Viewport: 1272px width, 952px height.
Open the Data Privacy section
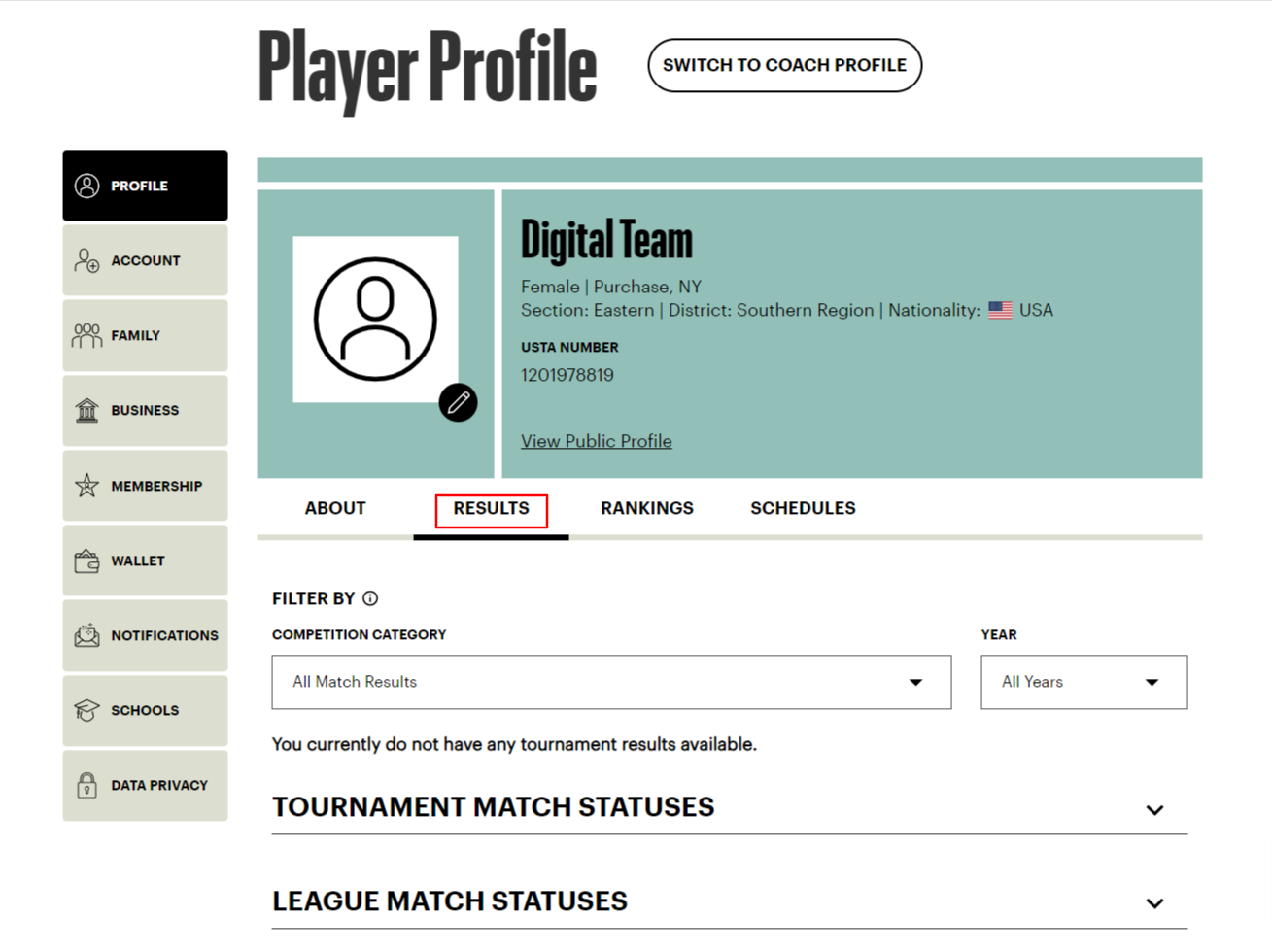(x=146, y=785)
